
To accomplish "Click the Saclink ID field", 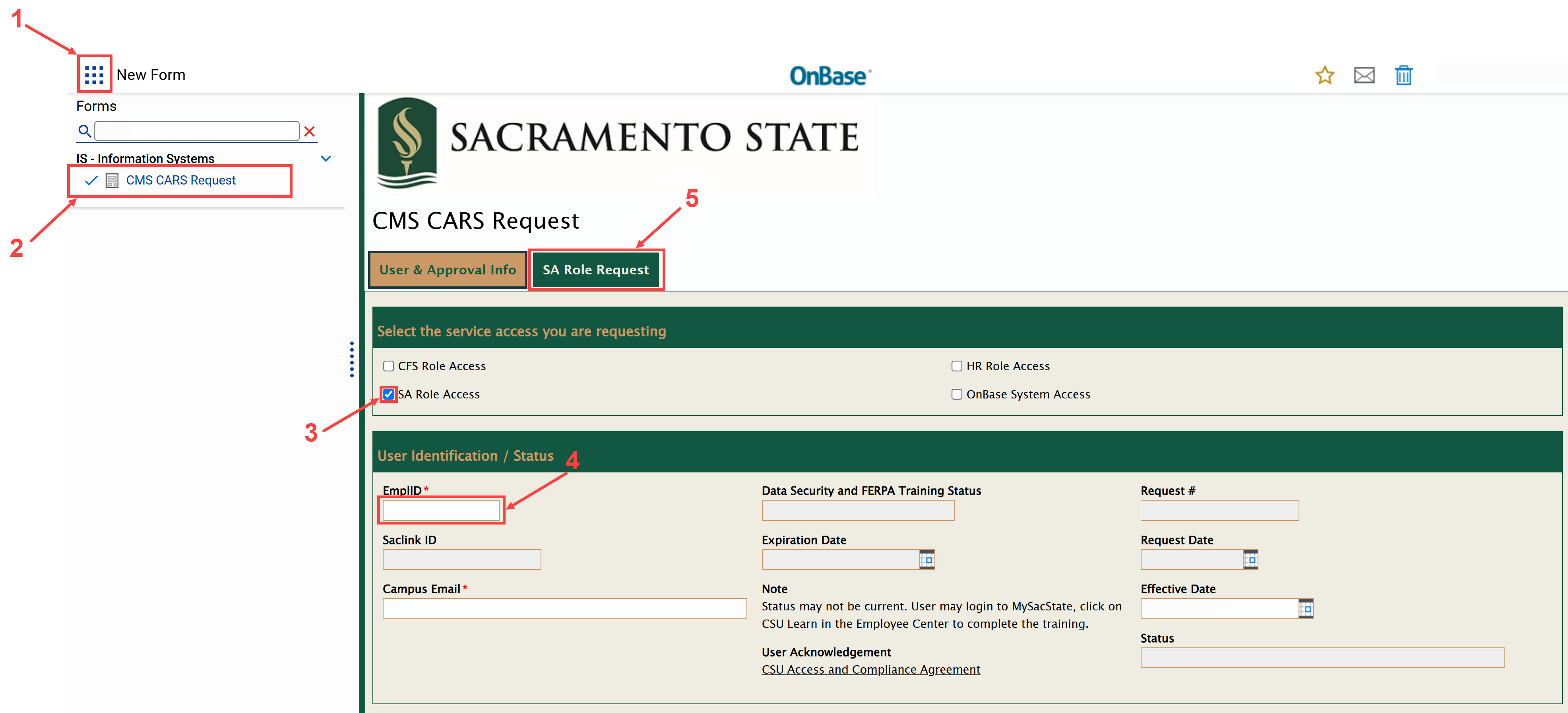I will [461, 560].
